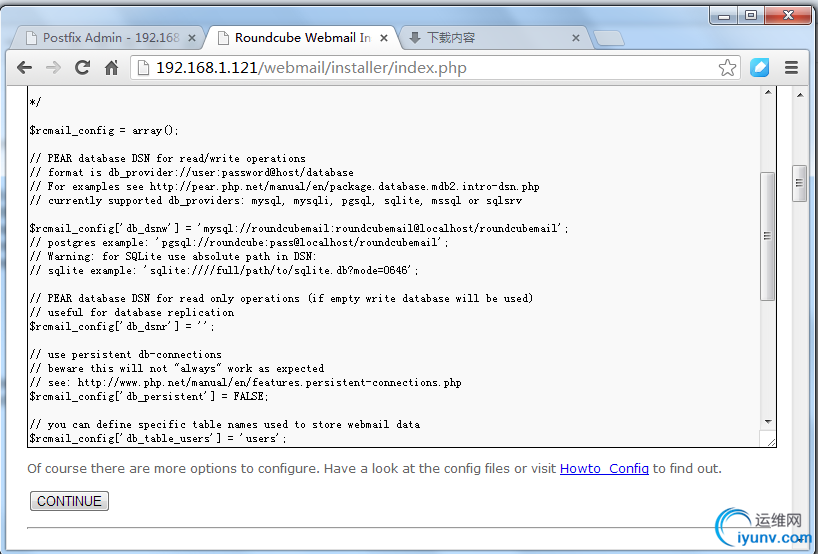Click the db_dsnr config line
This screenshot has height=554, width=818.
[122, 327]
